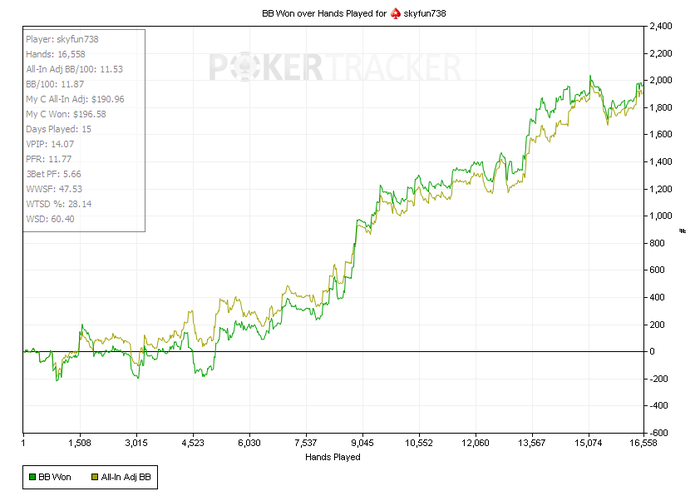Image resolution: width=700 pixels, height=501 pixels.
Task: Click the 'PFR: 11.77' stat line
Action: [x=49, y=159]
